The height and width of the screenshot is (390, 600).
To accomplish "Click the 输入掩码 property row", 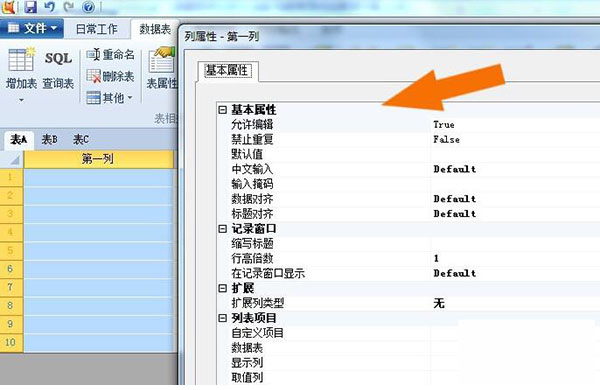I will tap(408, 184).
